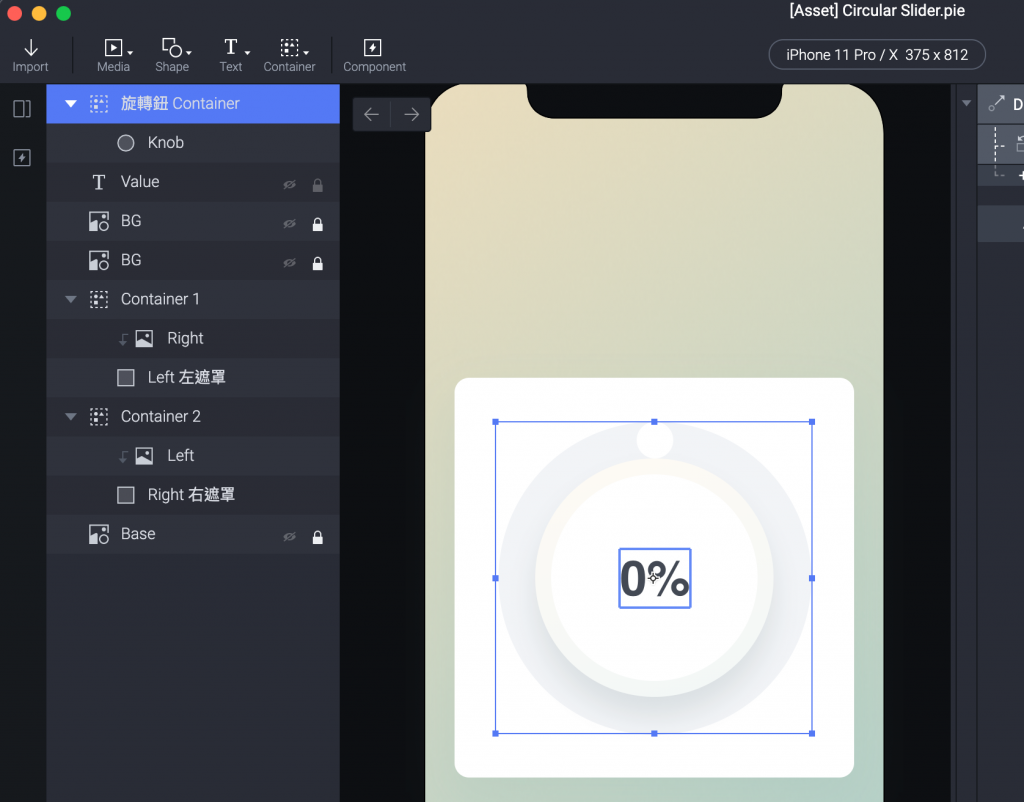Toggle visibility of the second BG layer
The image size is (1024, 802).
289,263
